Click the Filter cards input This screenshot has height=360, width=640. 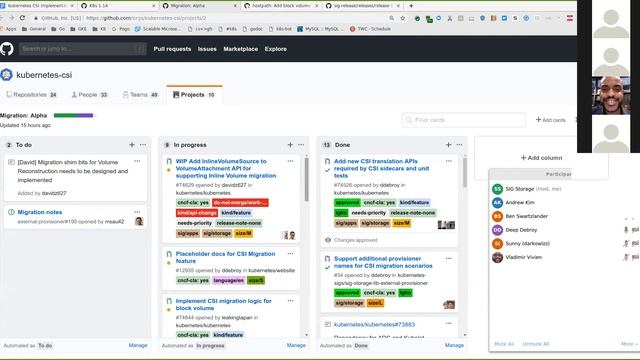tap(464, 120)
